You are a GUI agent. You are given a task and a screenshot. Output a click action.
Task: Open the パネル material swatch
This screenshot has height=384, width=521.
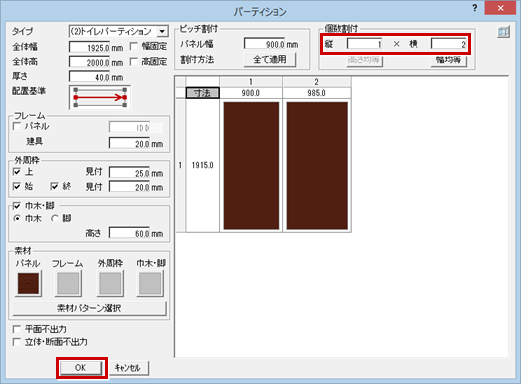tap(28, 283)
